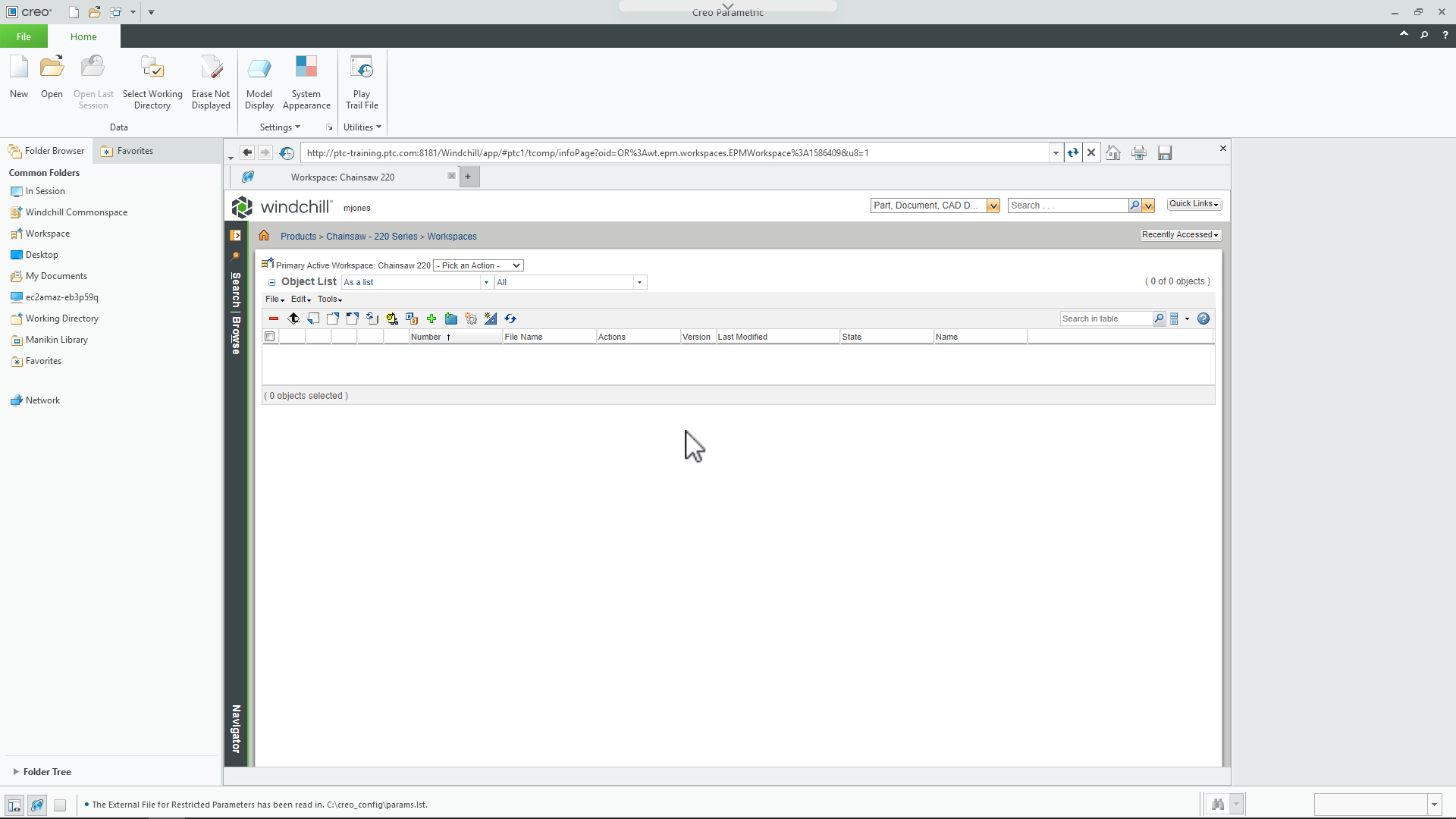Open the Pick an Action dropdown
Viewport: 1456px width, 819px height.
(478, 265)
